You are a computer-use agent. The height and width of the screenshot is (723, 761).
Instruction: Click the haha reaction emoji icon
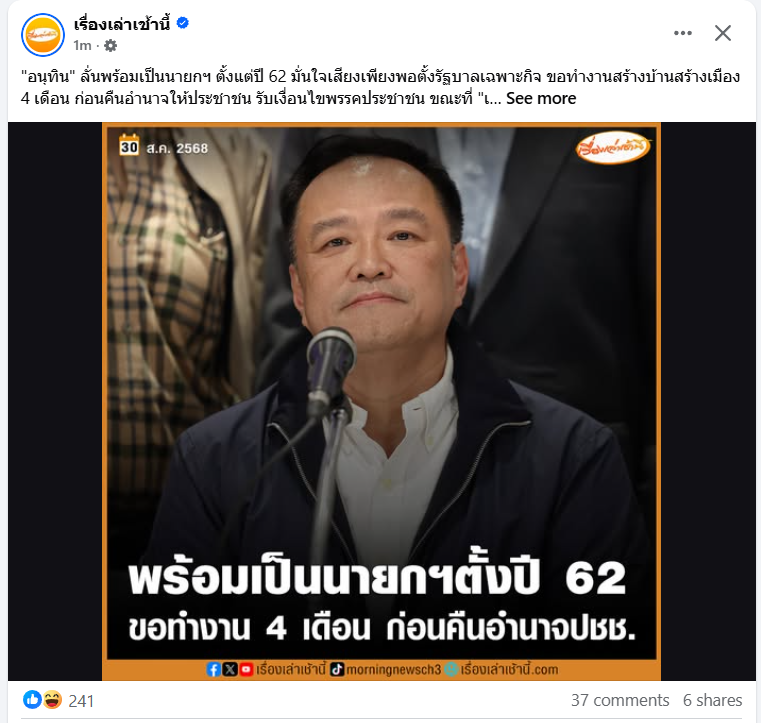[x=52, y=700]
